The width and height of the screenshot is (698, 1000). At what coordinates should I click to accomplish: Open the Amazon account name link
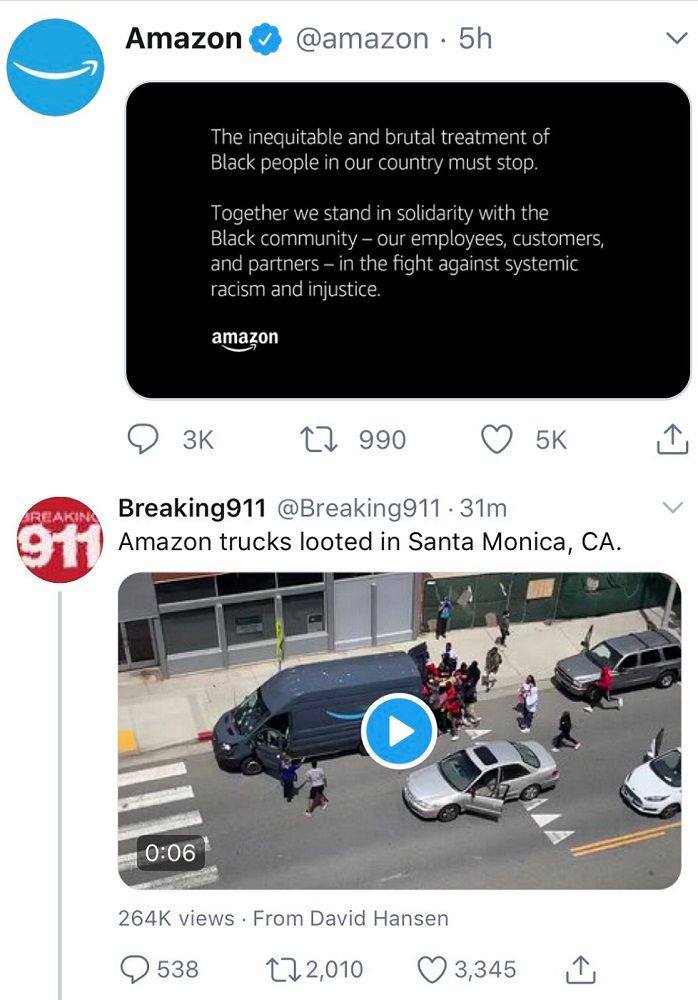click(183, 38)
